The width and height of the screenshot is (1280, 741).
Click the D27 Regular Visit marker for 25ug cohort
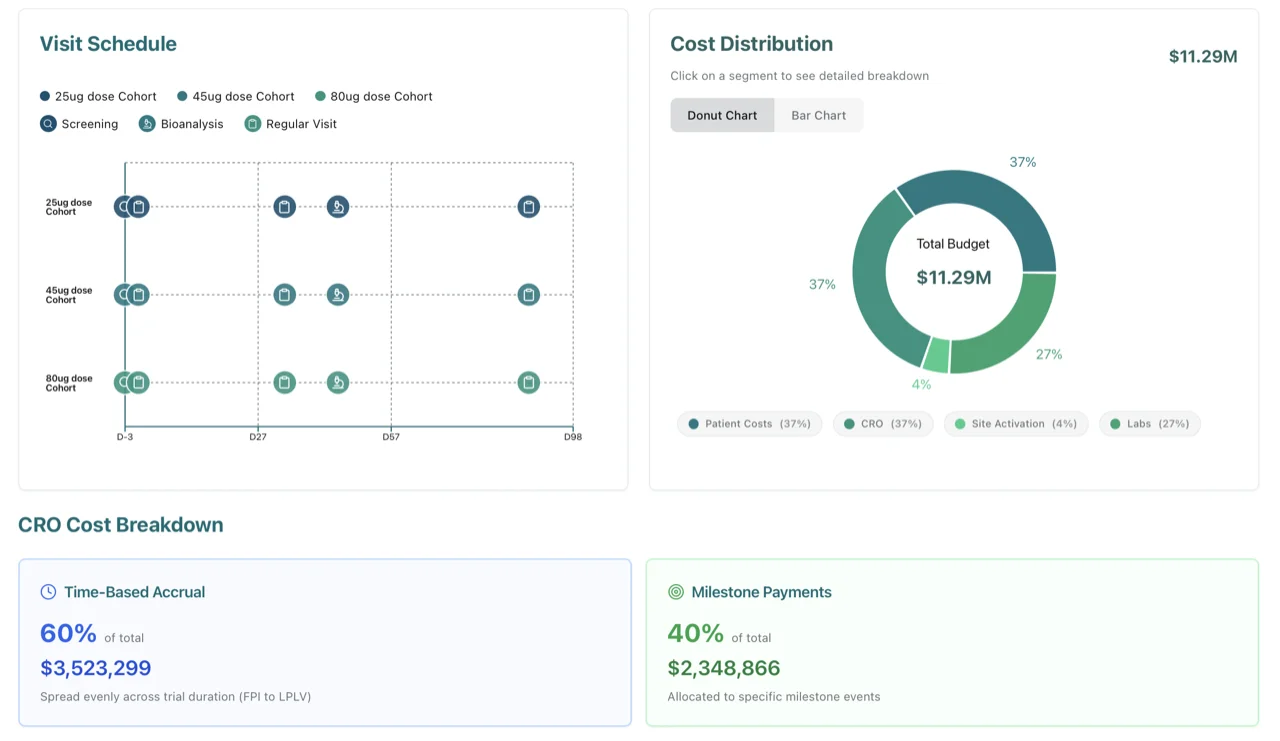284,206
